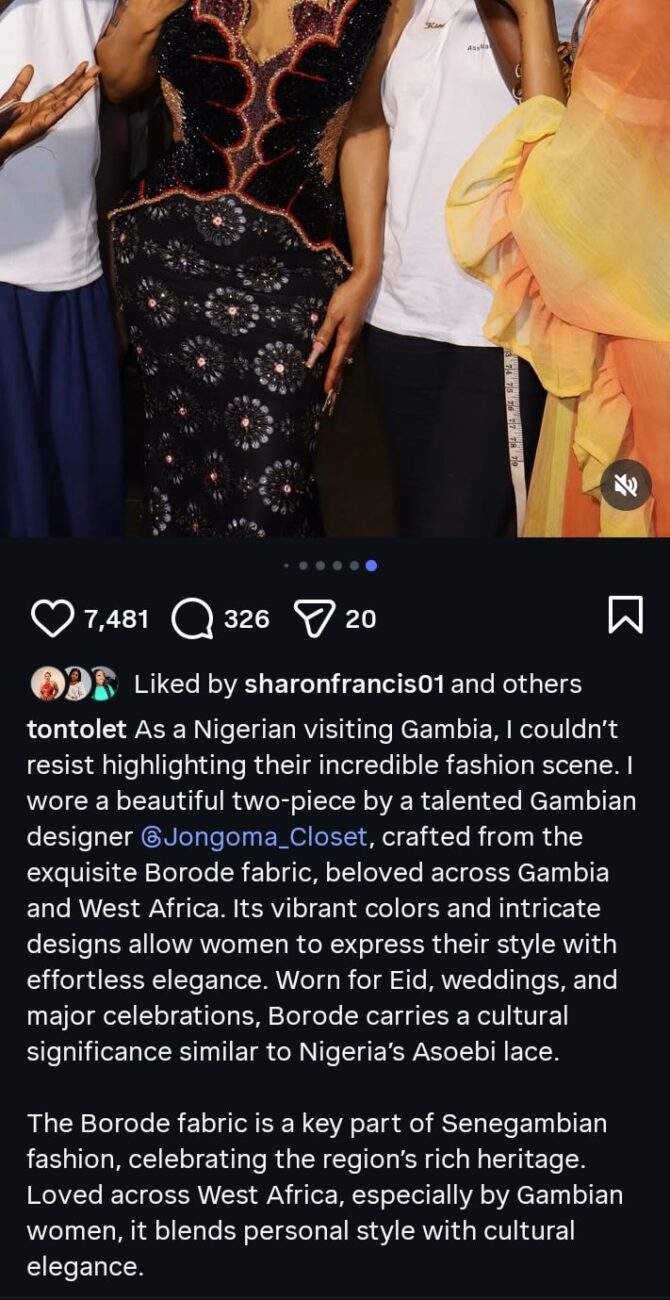Tap the photo to pause the video
The image size is (670, 1300).
pos(335,270)
